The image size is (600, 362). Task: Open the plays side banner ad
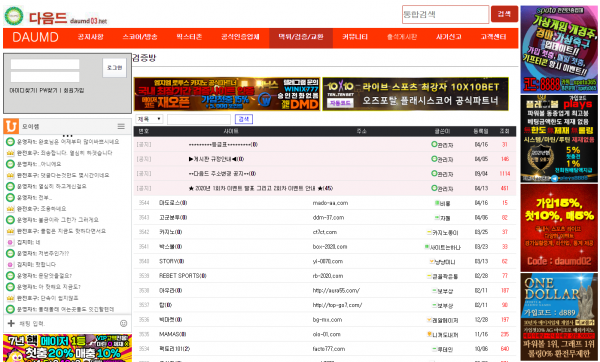[x=559, y=138]
